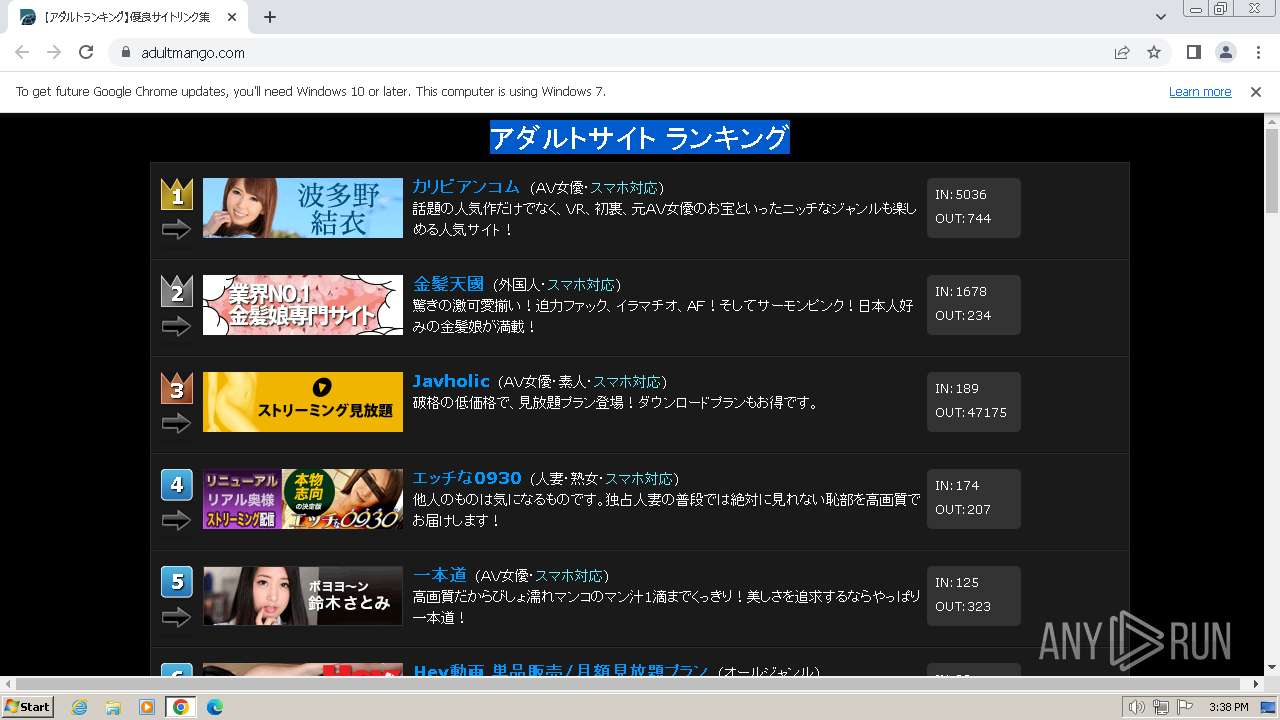This screenshot has width=1280, height=720.
Task: Expand the tab search dropdown
Action: (x=1160, y=17)
